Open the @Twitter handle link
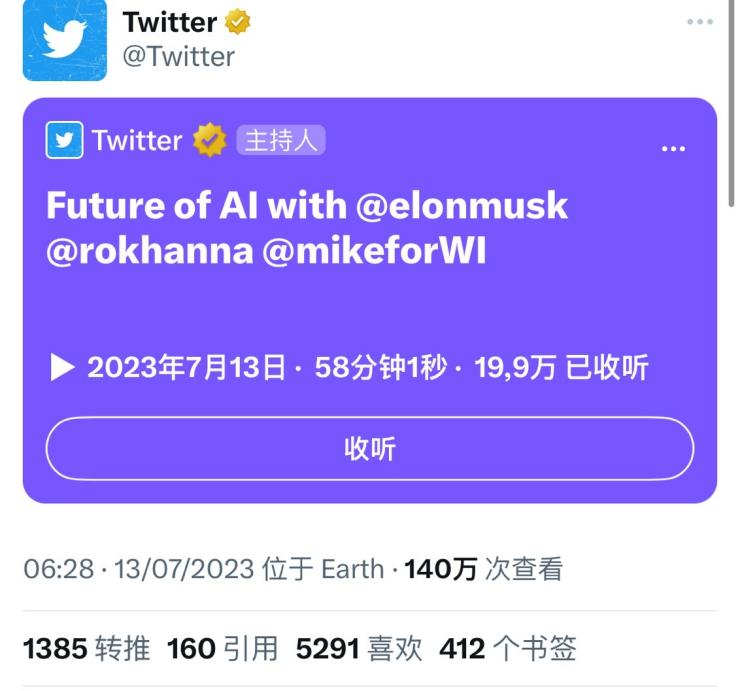 [178, 57]
